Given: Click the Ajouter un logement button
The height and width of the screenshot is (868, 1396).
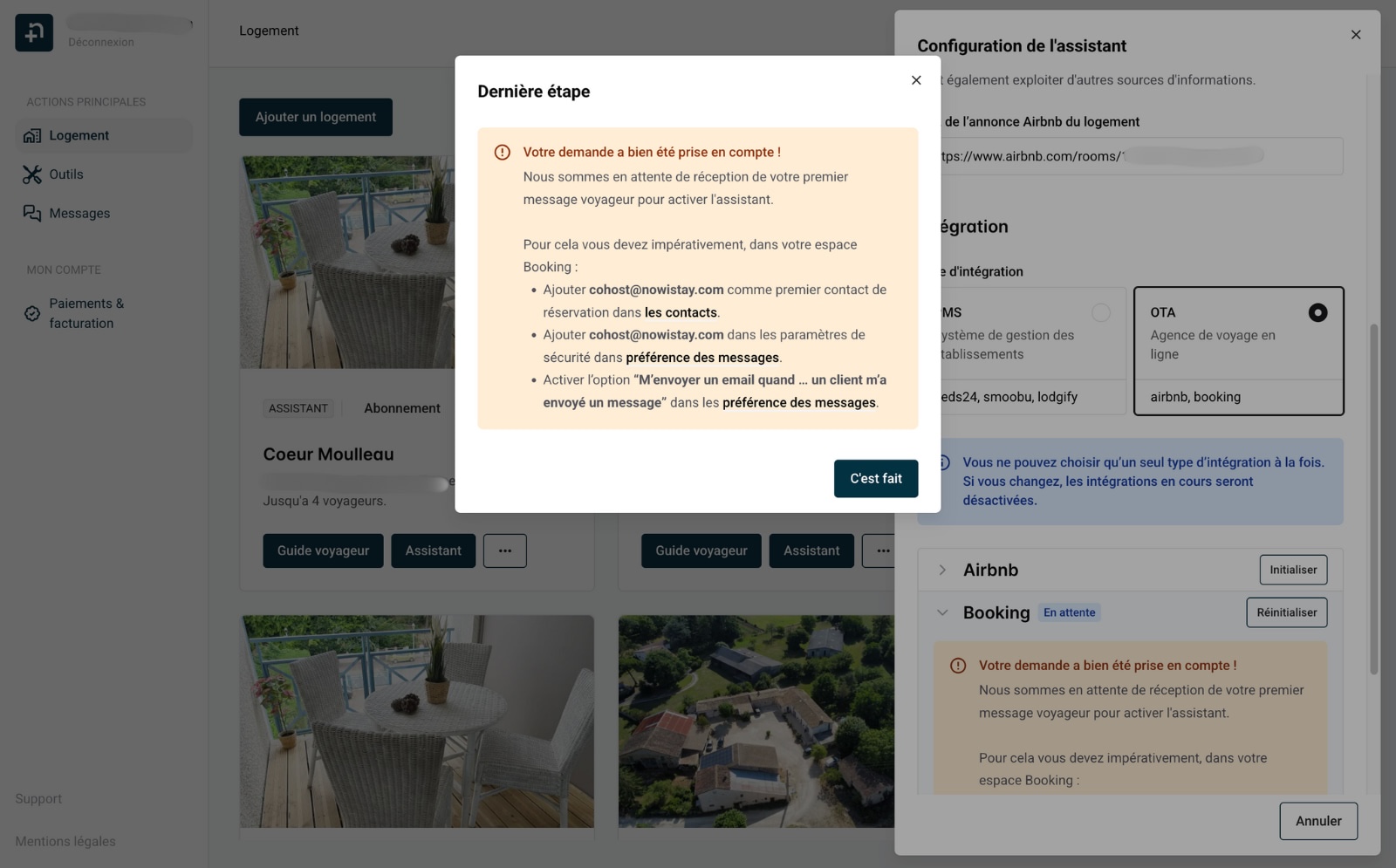Looking at the screenshot, I should tap(316, 117).
